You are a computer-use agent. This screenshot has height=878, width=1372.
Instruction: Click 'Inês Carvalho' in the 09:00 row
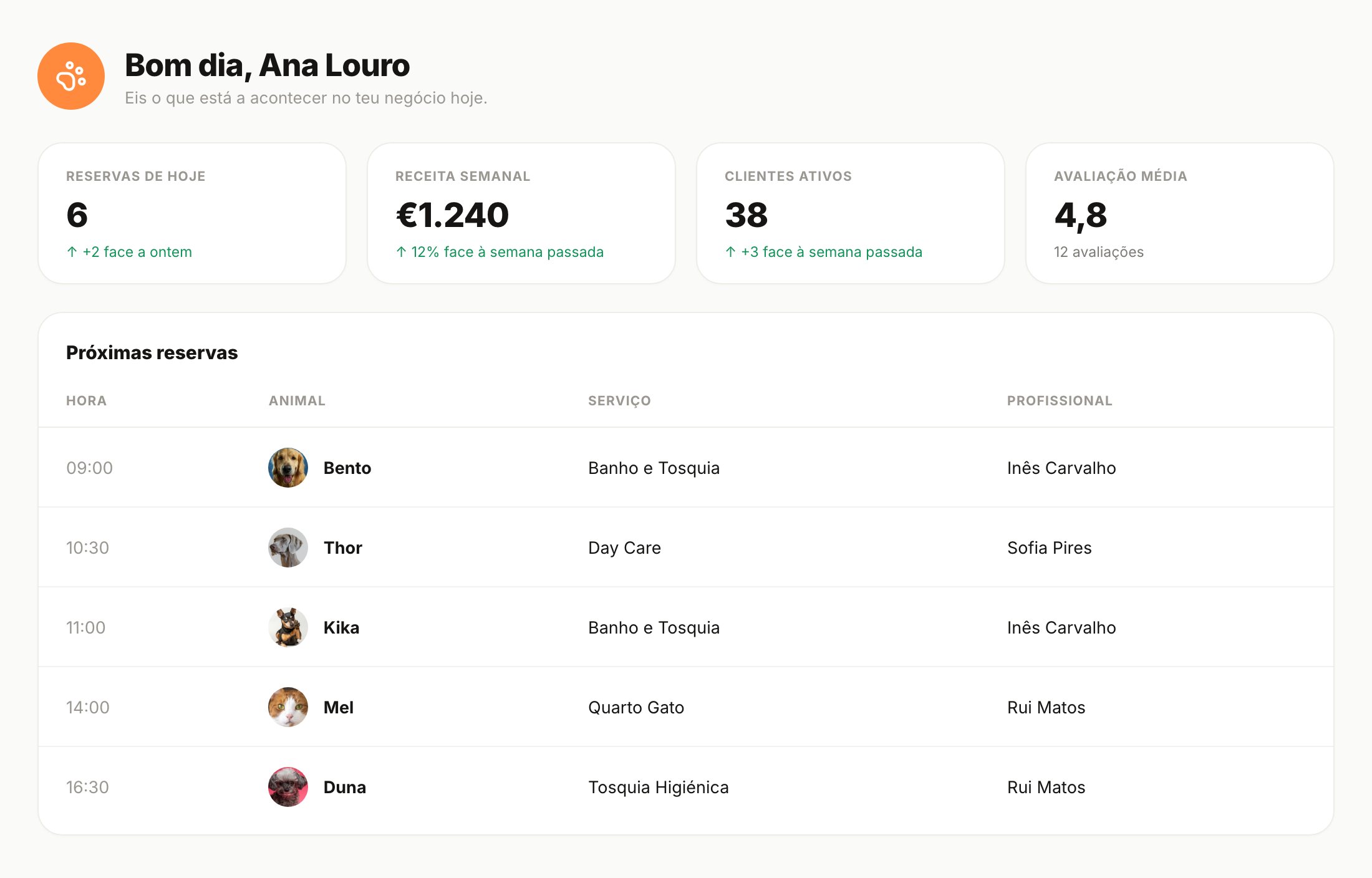click(1061, 468)
